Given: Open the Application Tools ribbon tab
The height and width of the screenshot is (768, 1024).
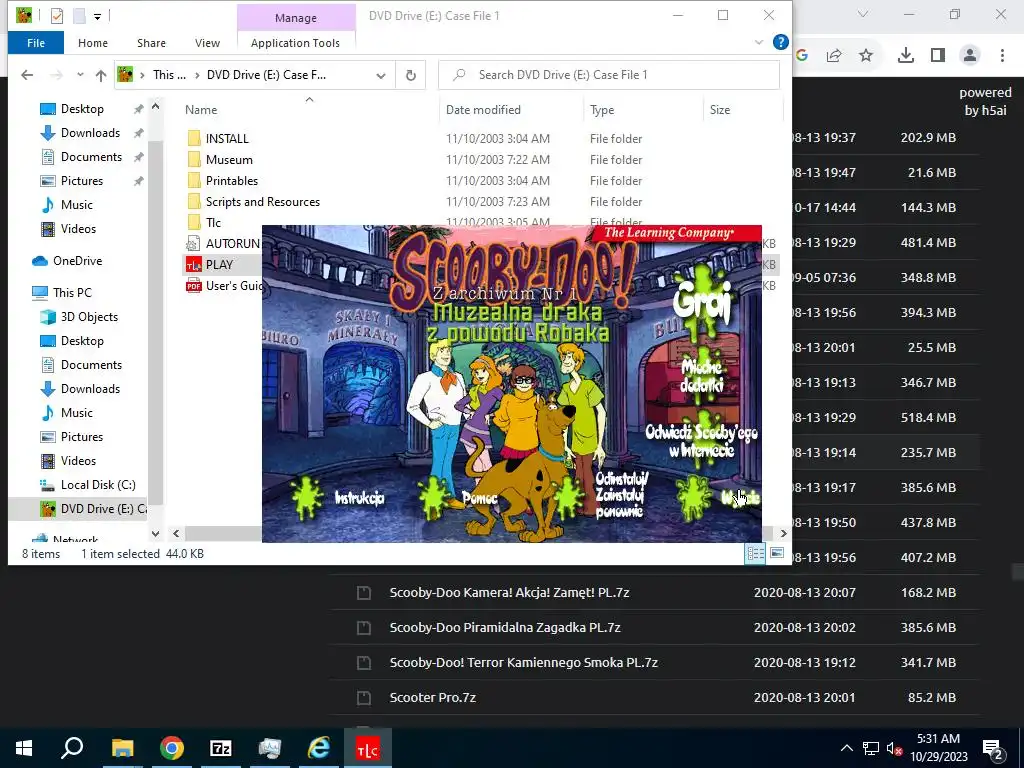Looking at the screenshot, I should [295, 43].
